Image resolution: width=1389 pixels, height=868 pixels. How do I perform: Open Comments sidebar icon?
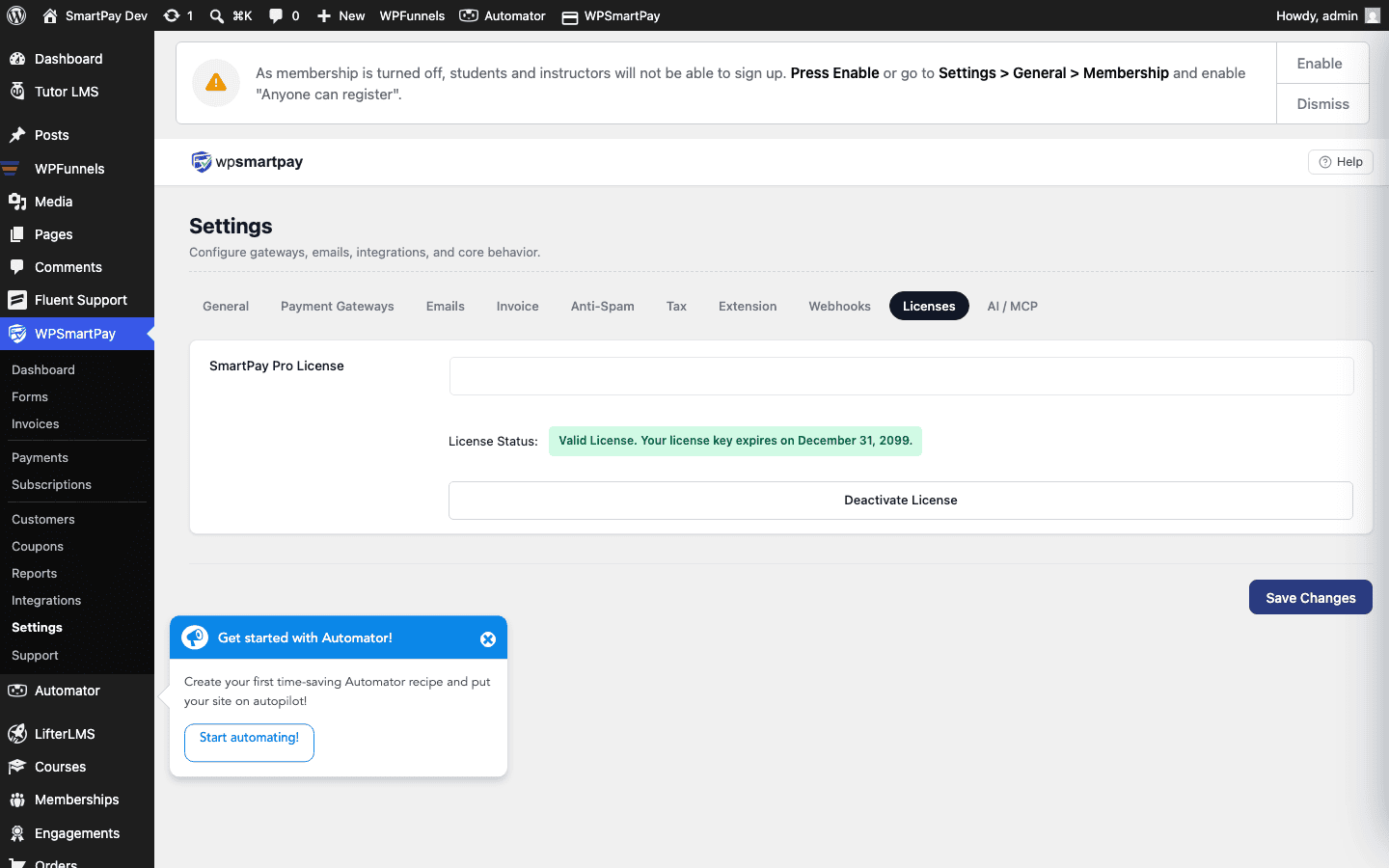[17, 267]
